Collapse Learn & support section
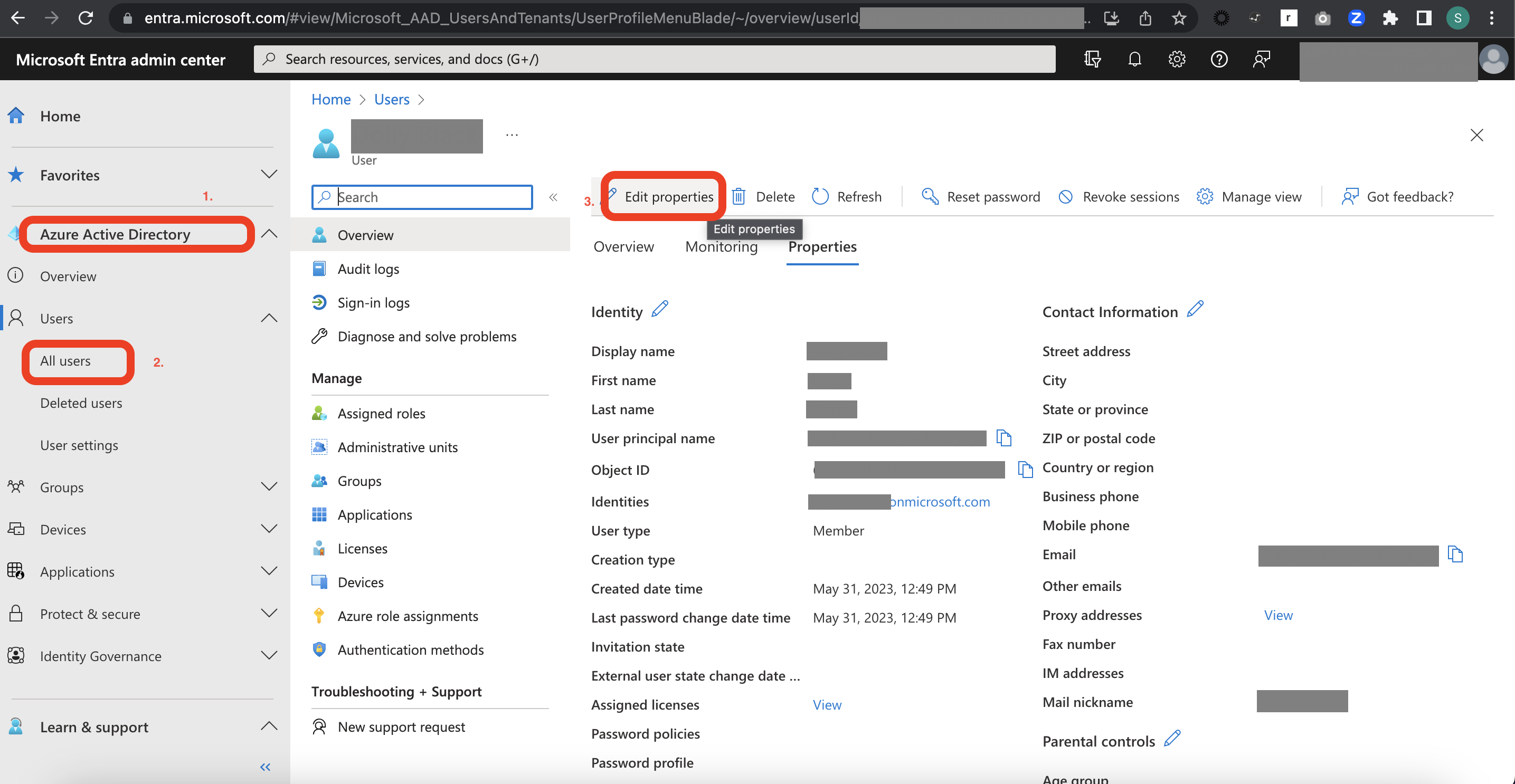This screenshot has height=784, width=1515. coord(269,726)
